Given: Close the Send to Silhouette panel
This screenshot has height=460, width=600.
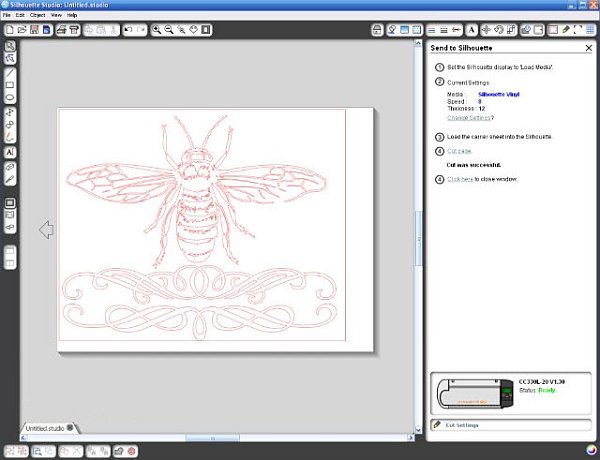Looking at the screenshot, I should [x=589, y=48].
